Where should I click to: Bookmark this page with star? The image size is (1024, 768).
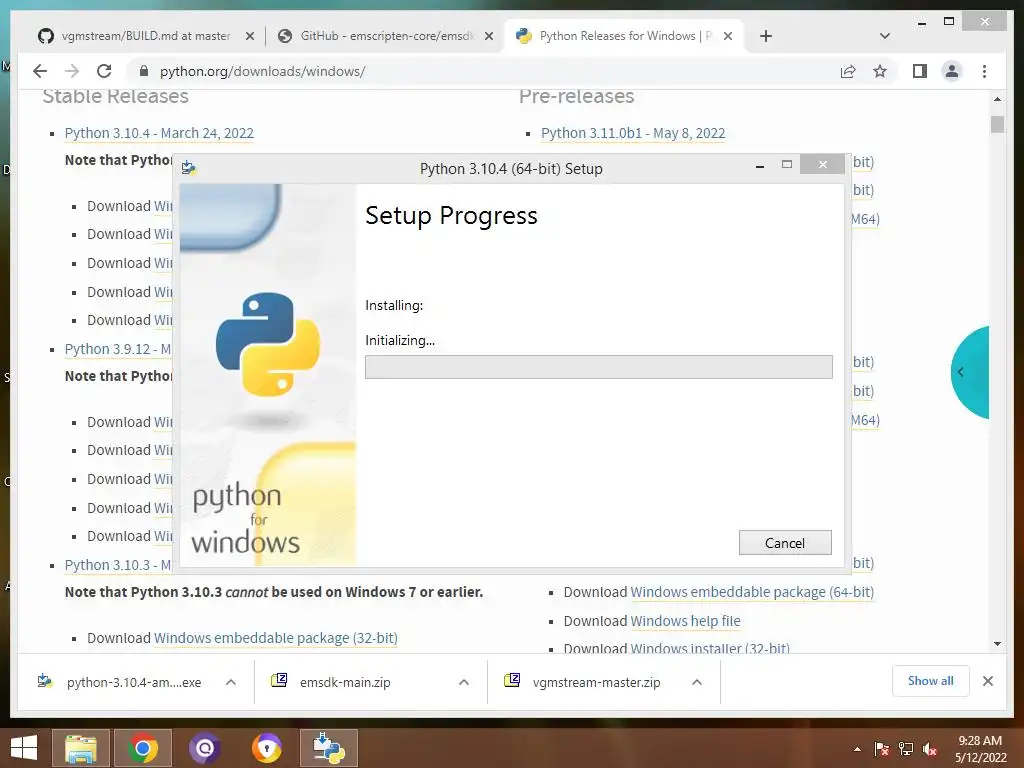click(x=880, y=71)
